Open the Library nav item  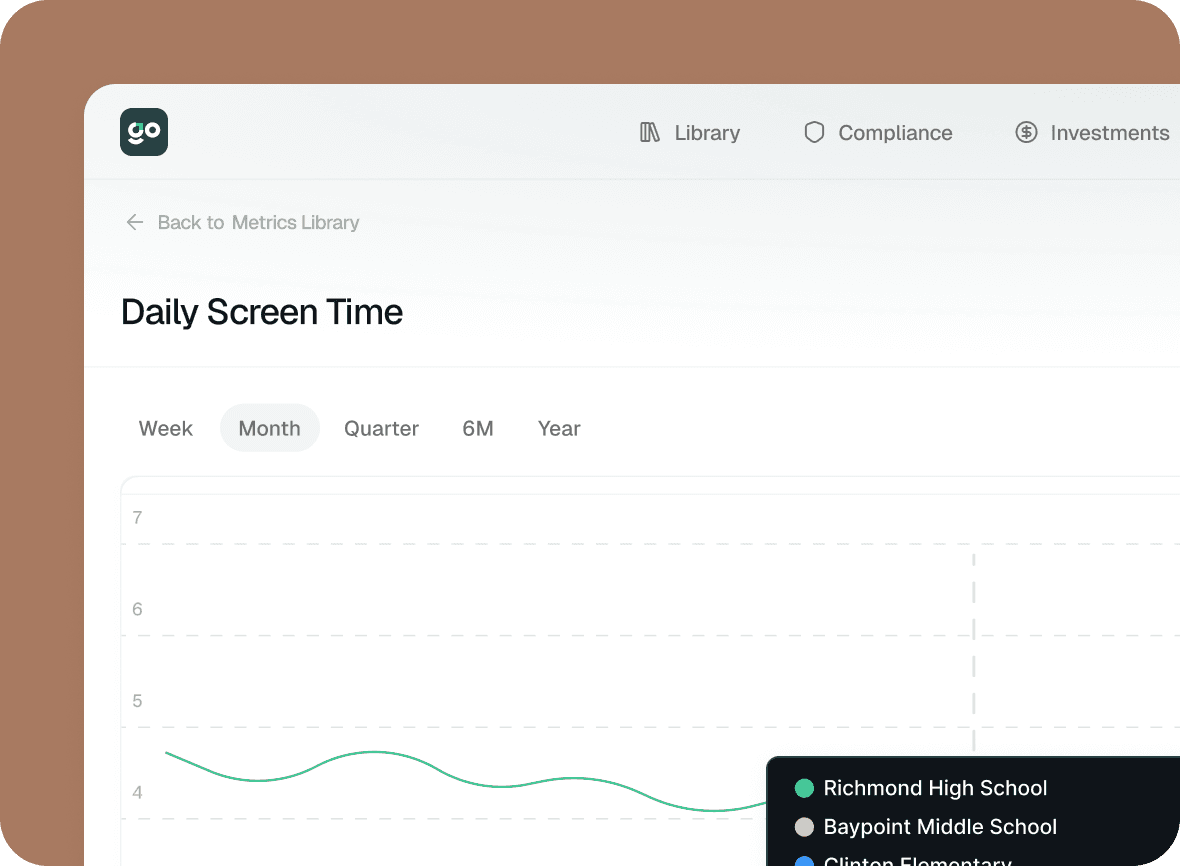coord(690,132)
